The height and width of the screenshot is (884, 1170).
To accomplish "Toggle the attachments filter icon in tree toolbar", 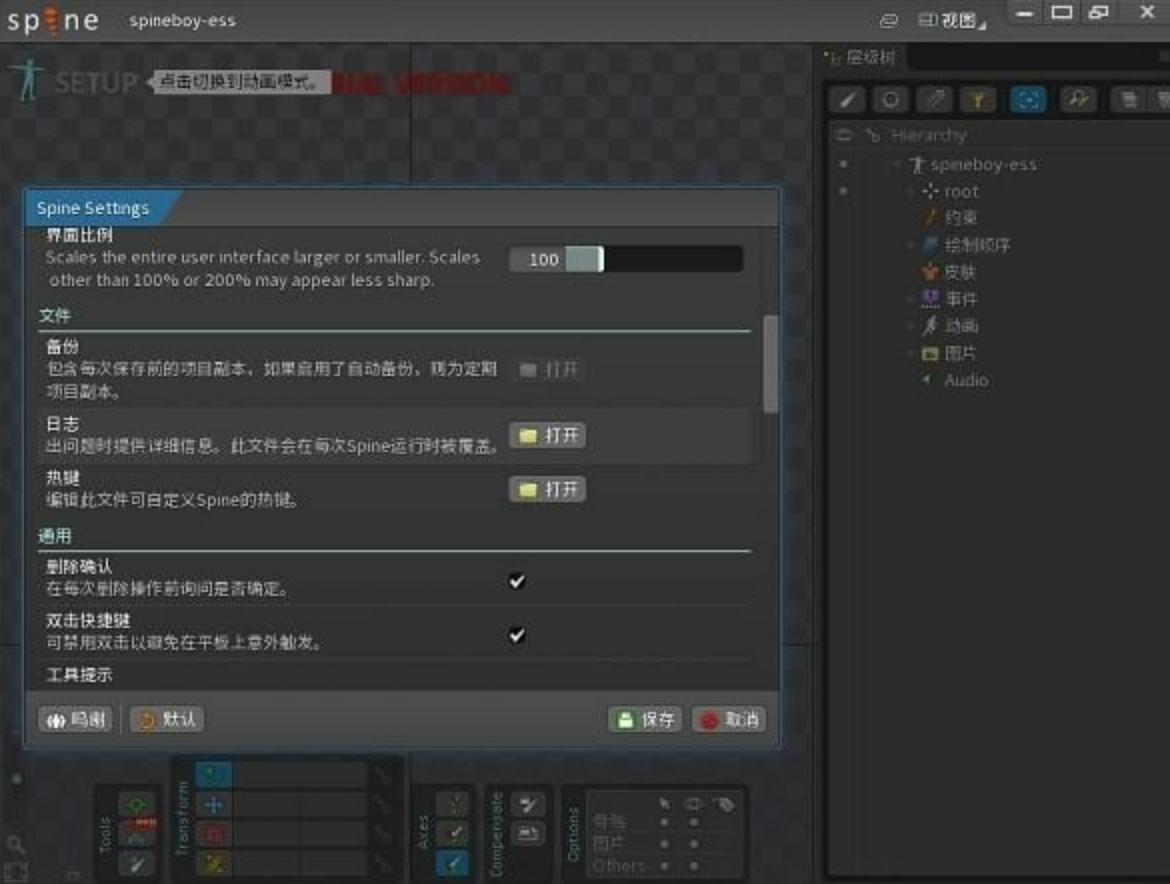I will tap(934, 99).
